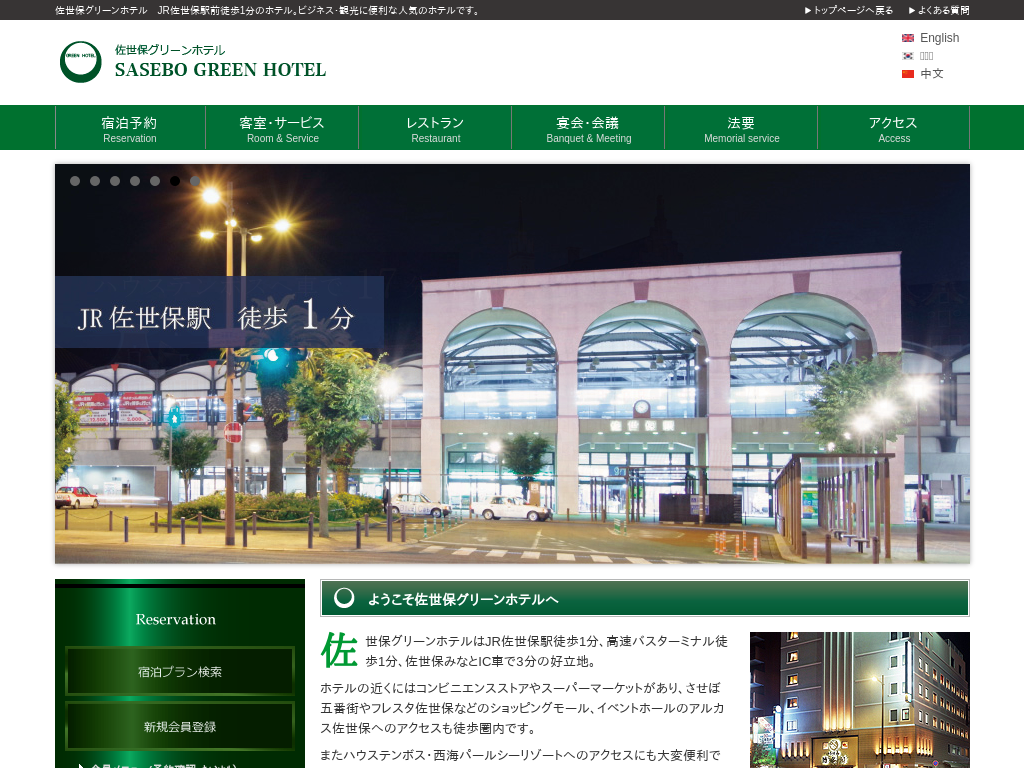1024x768 pixels.
Task: Select the second slideshow dot
Action: coord(95,181)
